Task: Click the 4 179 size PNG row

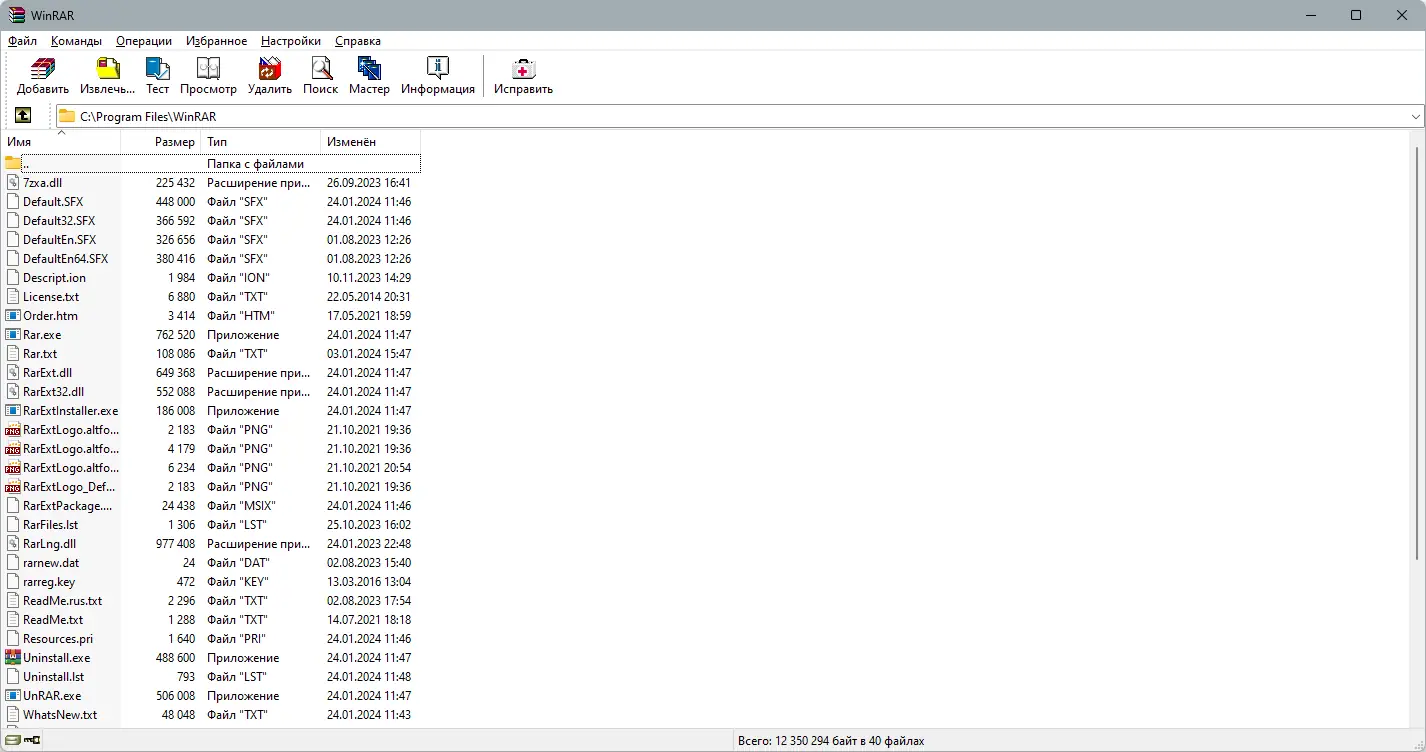Action: [x=212, y=449]
